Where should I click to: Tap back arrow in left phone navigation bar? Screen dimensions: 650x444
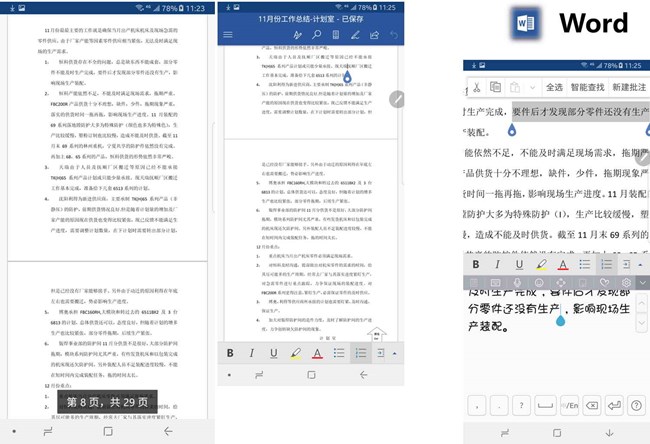click(x=168, y=432)
